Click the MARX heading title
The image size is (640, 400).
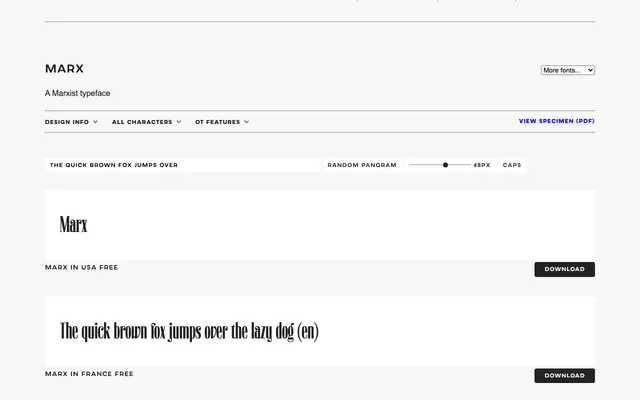pyautogui.click(x=64, y=69)
